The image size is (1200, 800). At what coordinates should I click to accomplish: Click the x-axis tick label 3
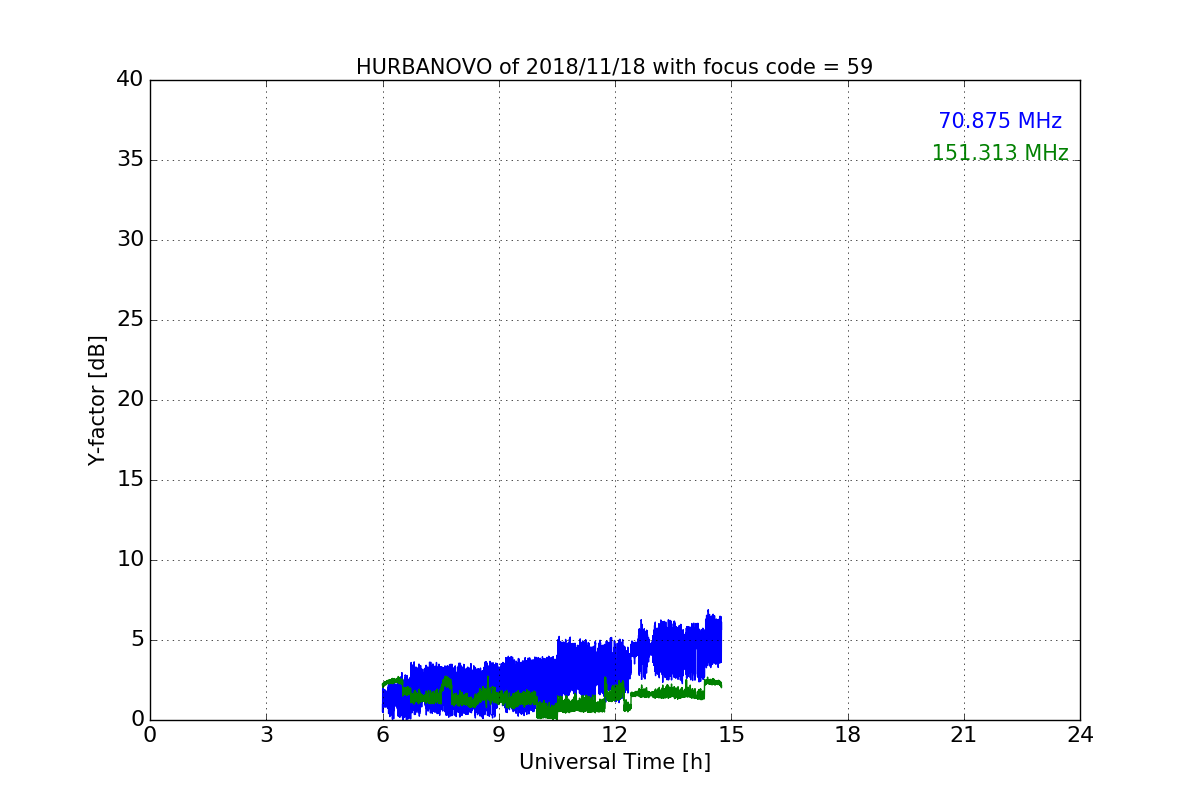pos(266,735)
